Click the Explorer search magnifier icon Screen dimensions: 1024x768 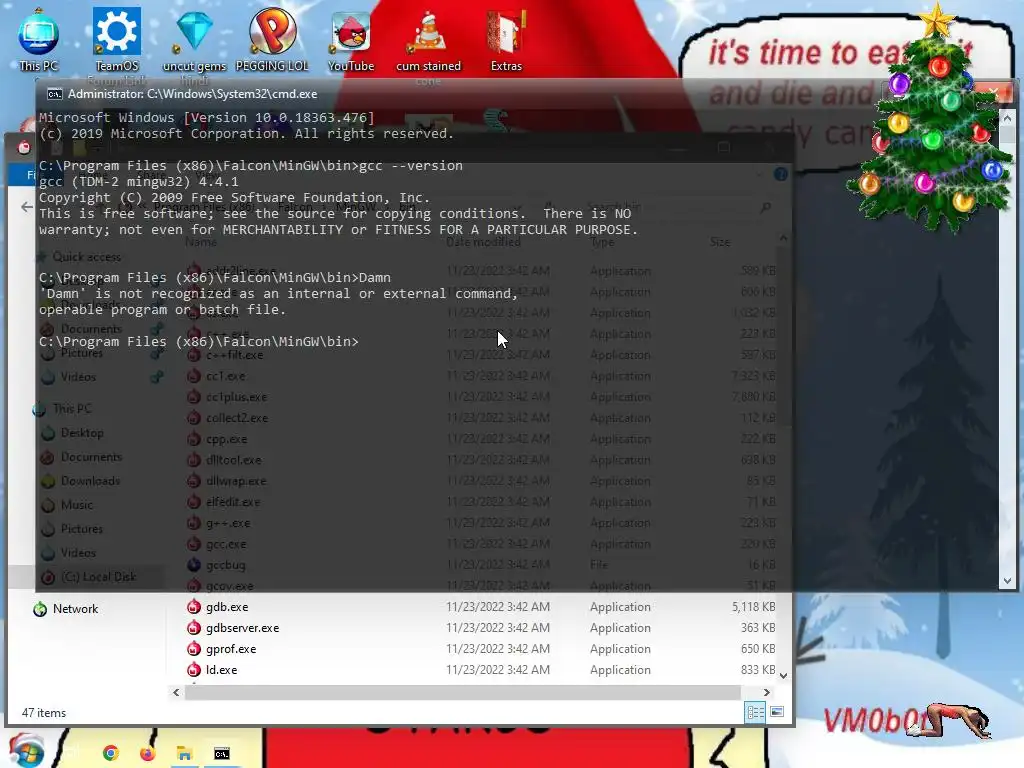(765, 207)
